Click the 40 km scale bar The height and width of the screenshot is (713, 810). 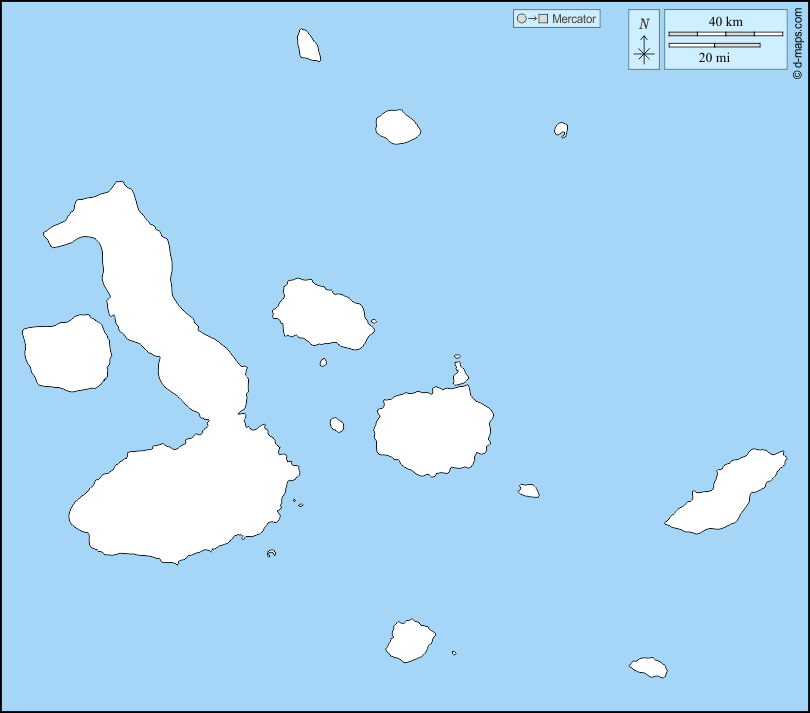pos(725,34)
